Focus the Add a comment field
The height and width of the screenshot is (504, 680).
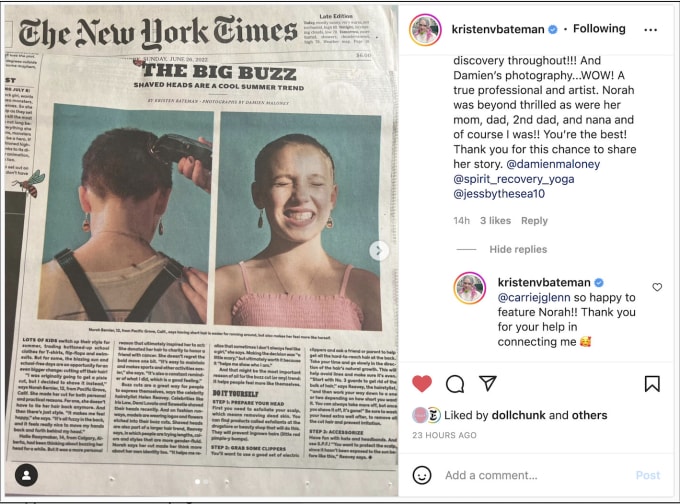536,475
